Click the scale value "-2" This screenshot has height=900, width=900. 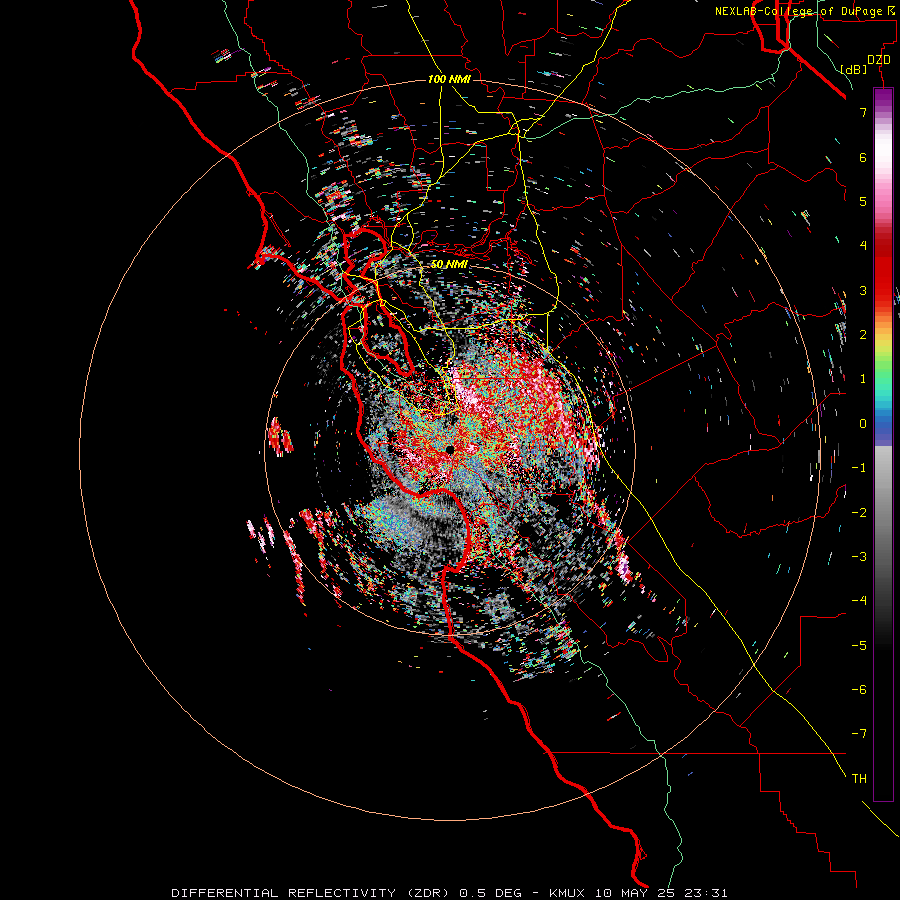point(859,513)
